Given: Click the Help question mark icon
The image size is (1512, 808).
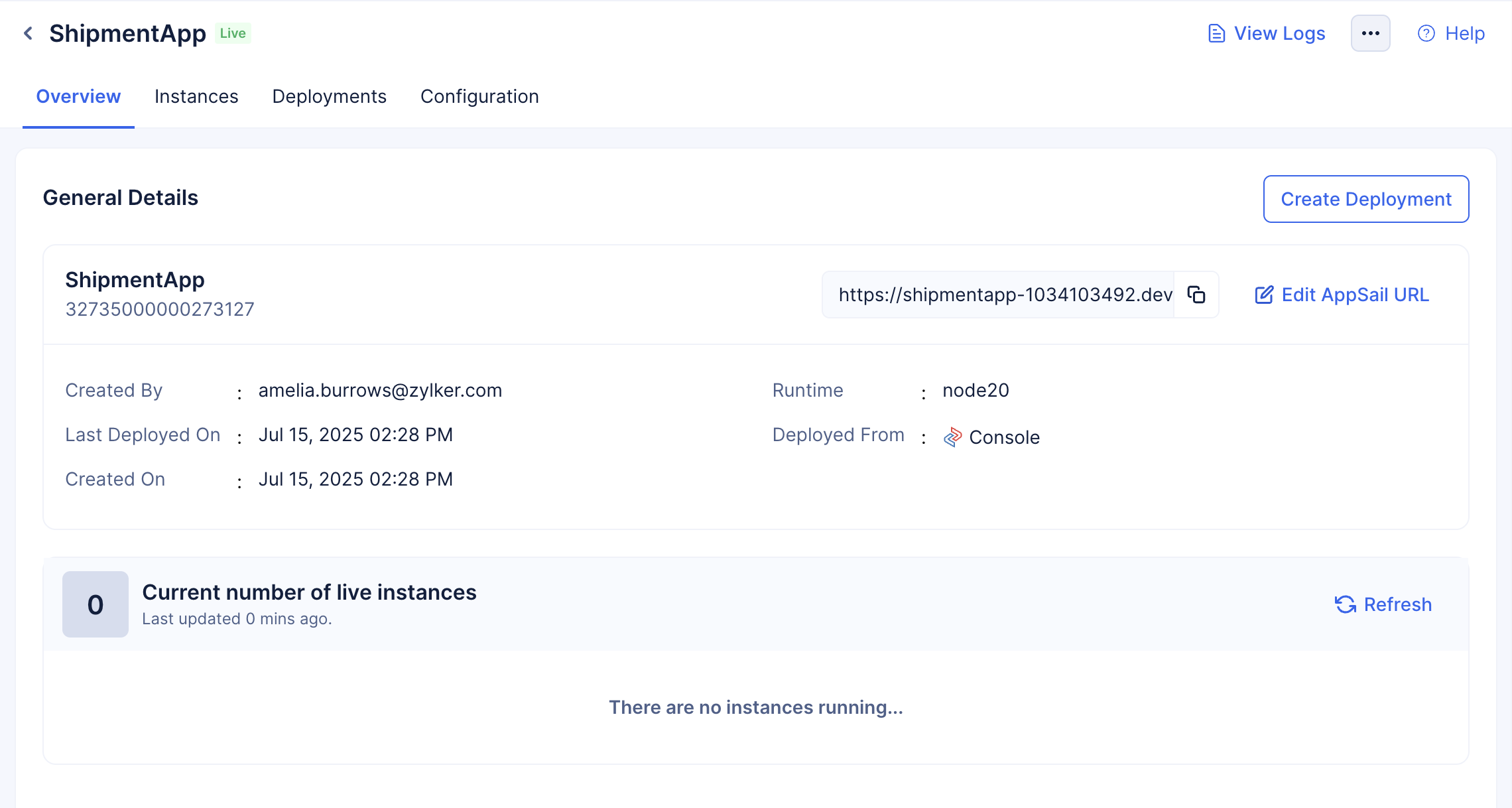Looking at the screenshot, I should click(x=1426, y=33).
